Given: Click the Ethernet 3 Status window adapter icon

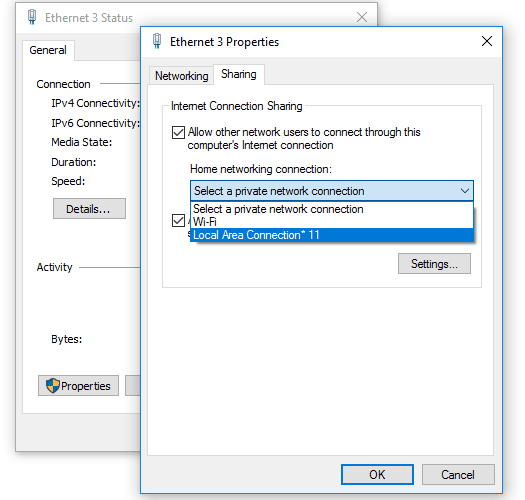Looking at the screenshot, I should [32, 17].
